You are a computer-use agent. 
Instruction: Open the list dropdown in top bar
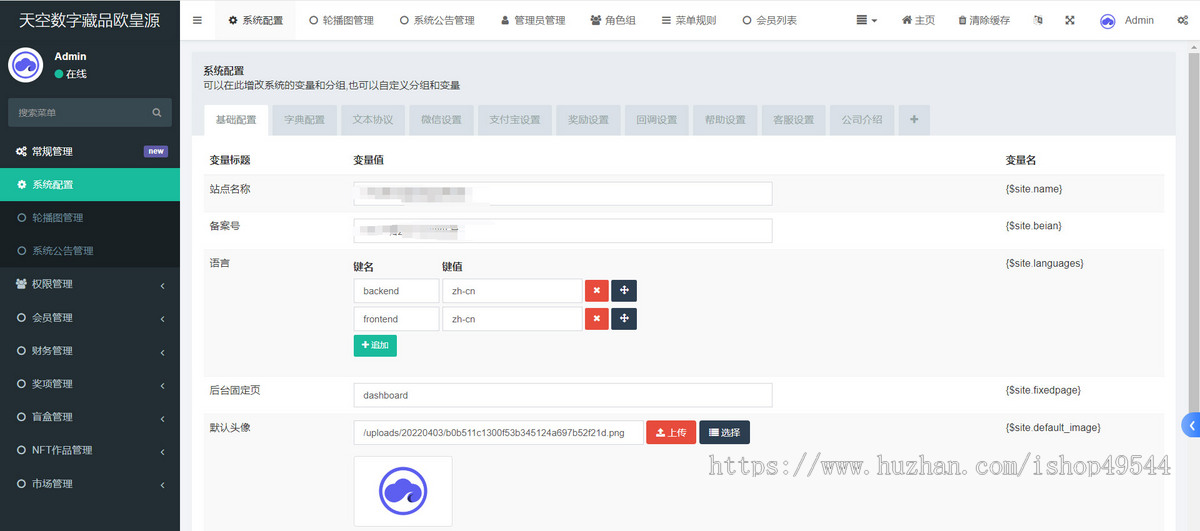867,20
